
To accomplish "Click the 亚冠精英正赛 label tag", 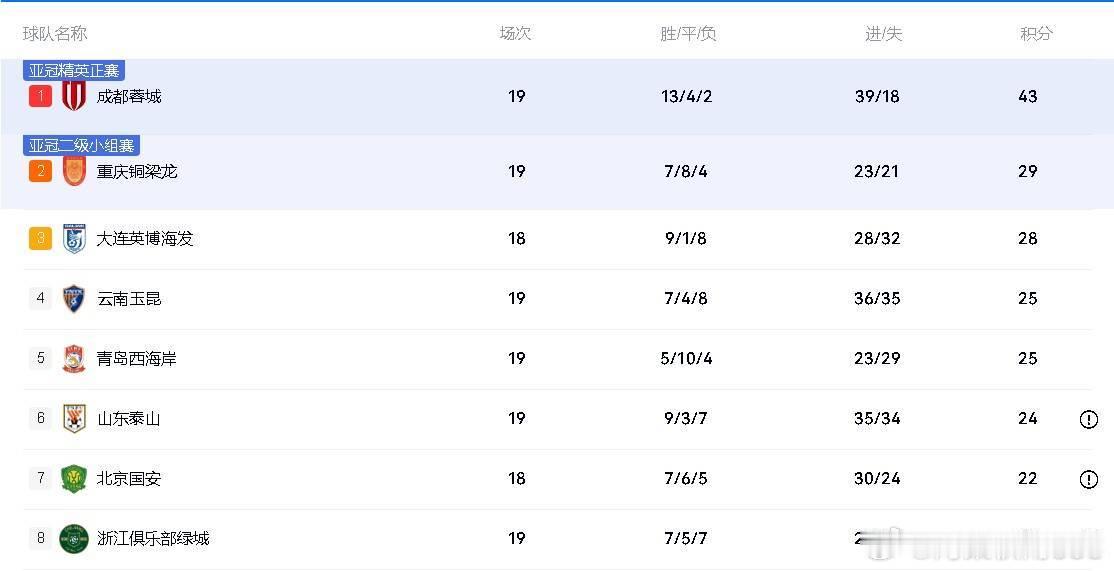I will click(x=74, y=70).
